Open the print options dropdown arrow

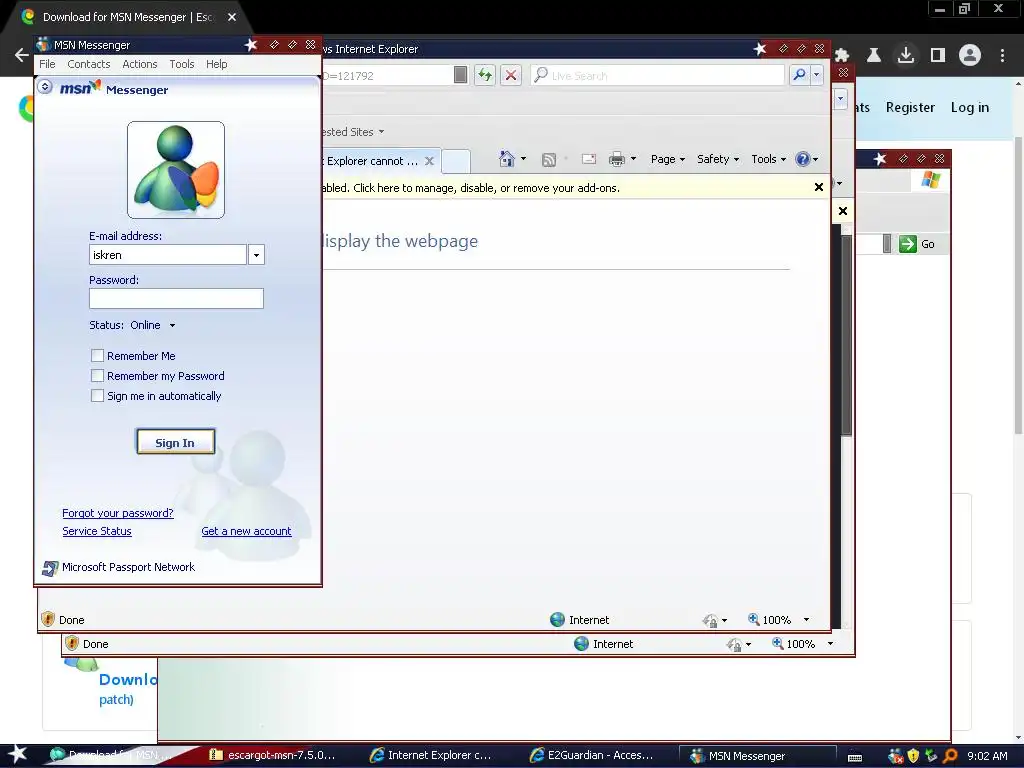pyautogui.click(x=633, y=159)
